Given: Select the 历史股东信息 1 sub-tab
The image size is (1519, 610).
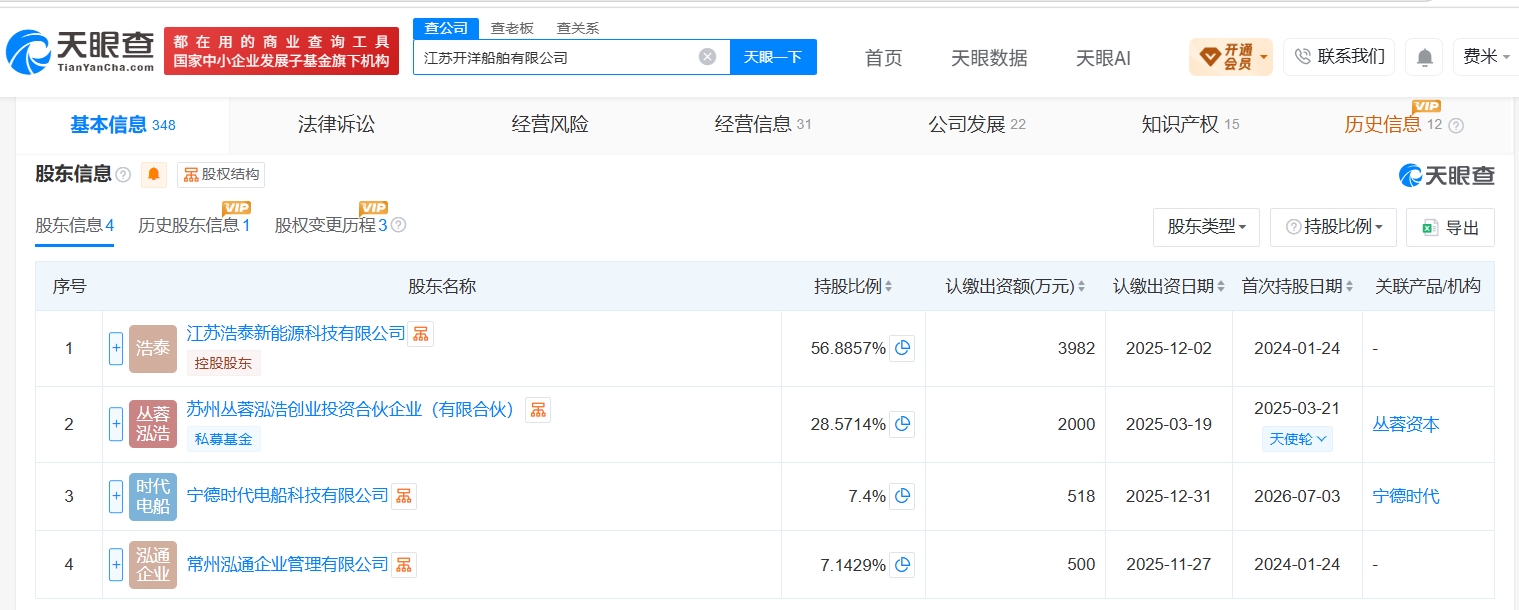Looking at the screenshot, I should coord(194,225).
